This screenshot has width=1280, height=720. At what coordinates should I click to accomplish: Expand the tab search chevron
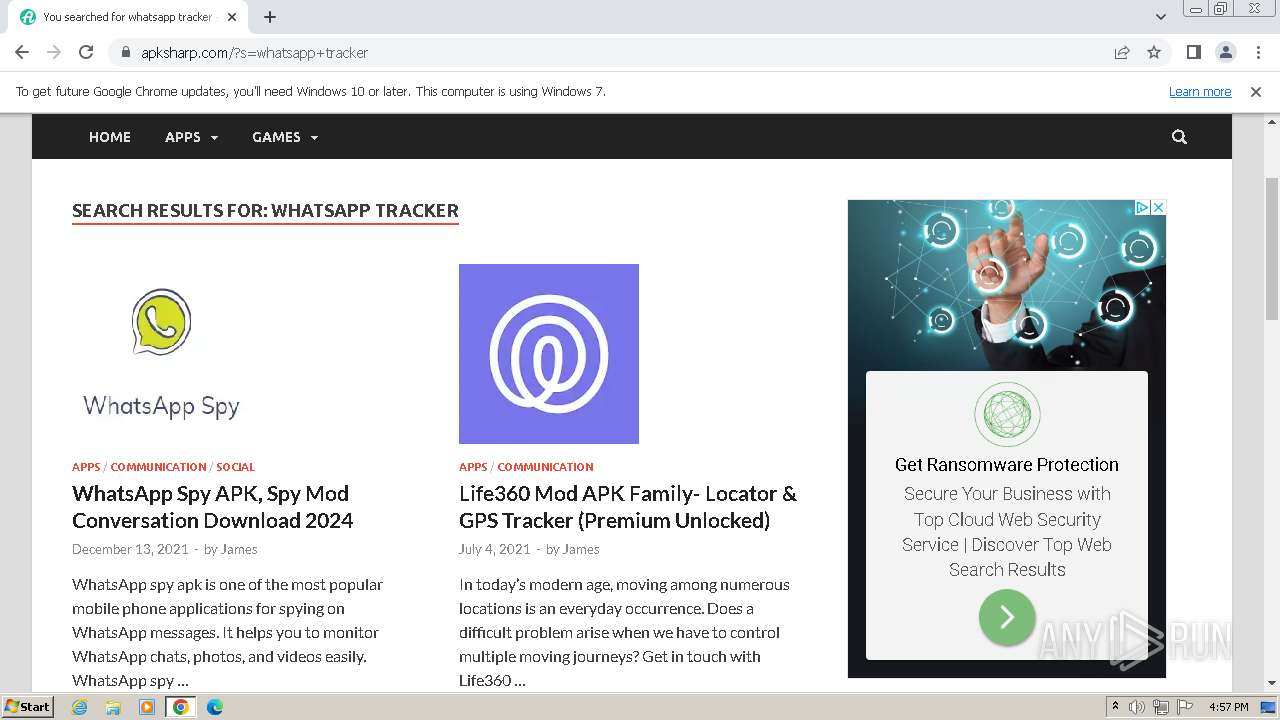1160,17
